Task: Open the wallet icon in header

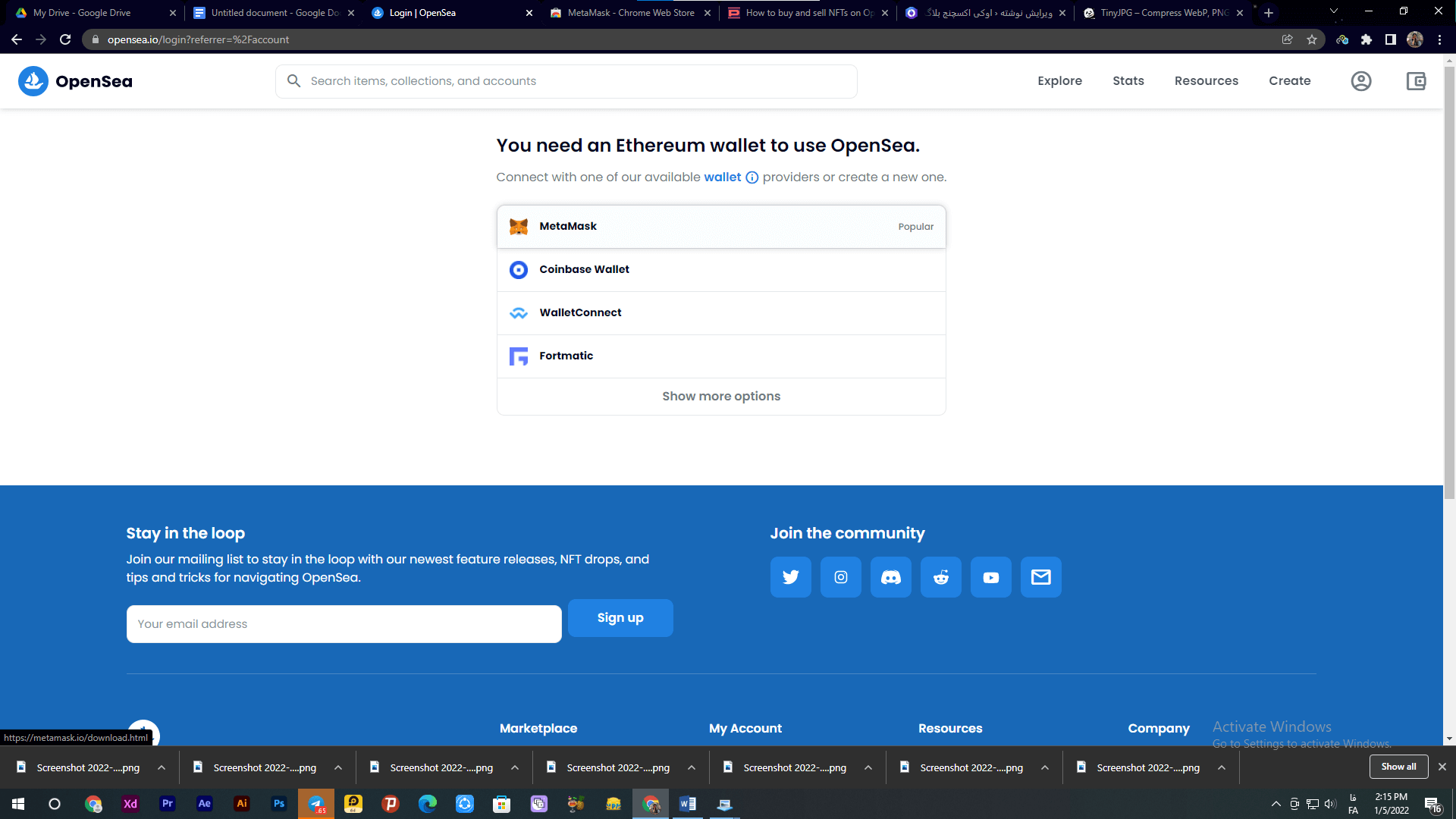Action: 1416,81
